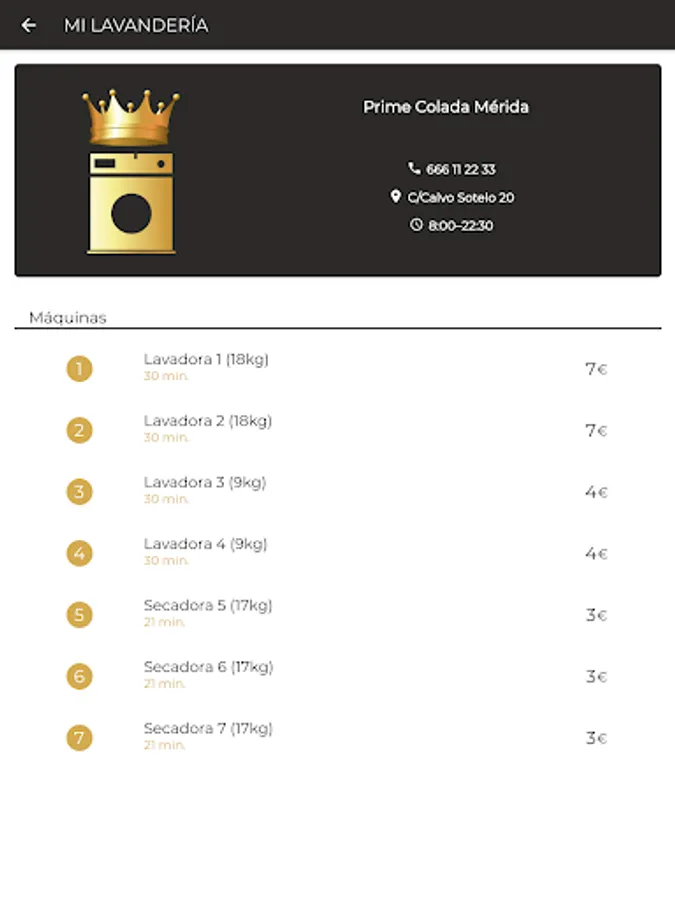Tap the location pin icon by the address
This screenshot has width=675, height=900.
pos(396,197)
